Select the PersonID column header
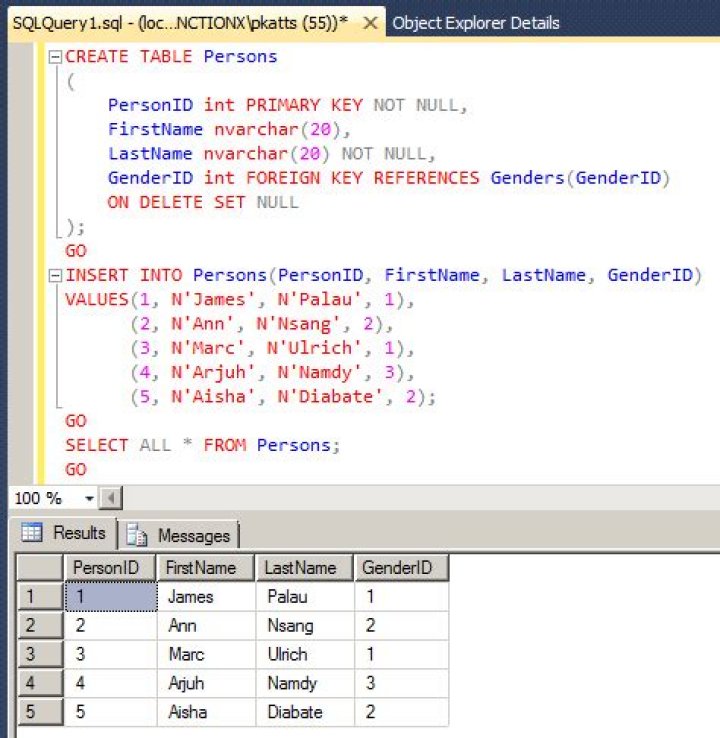 tap(110, 568)
